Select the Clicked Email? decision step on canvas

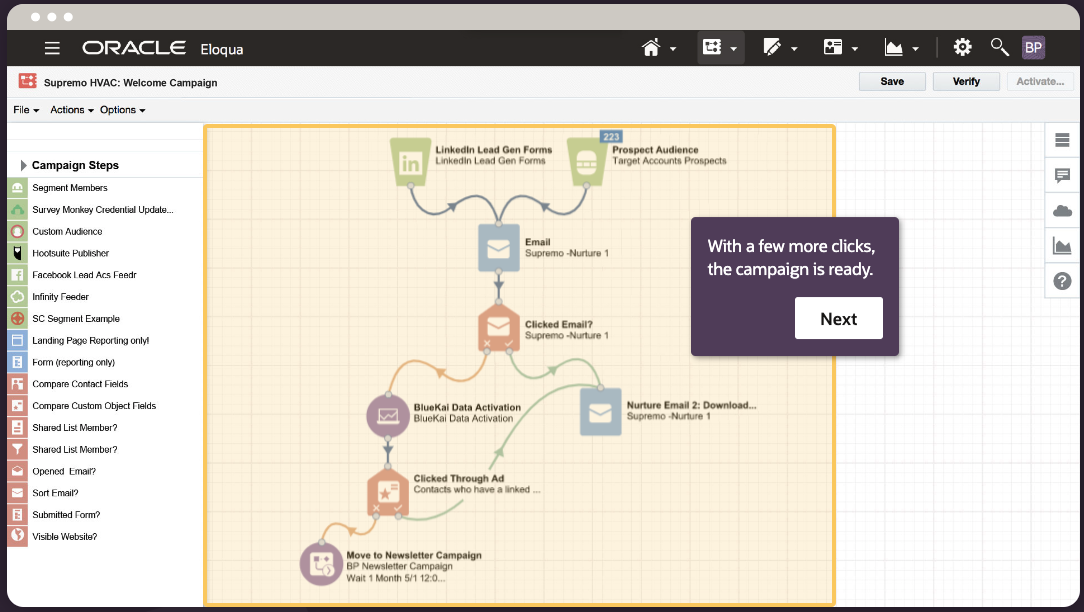[499, 325]
